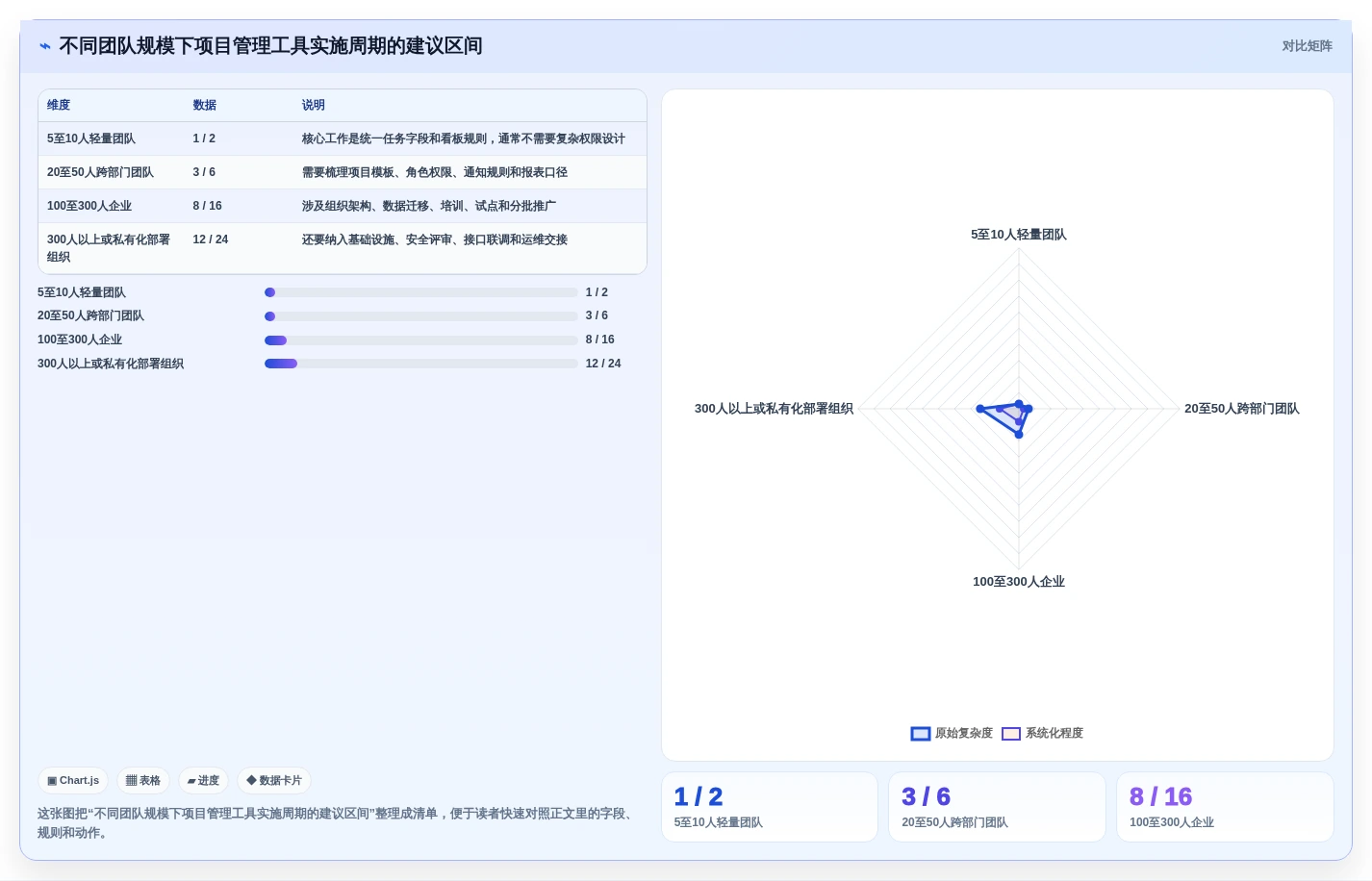This screenshot has height=881, width=1372.
Task: Click radar axis label 20至50人跨部门团队
Action: 1242,409
